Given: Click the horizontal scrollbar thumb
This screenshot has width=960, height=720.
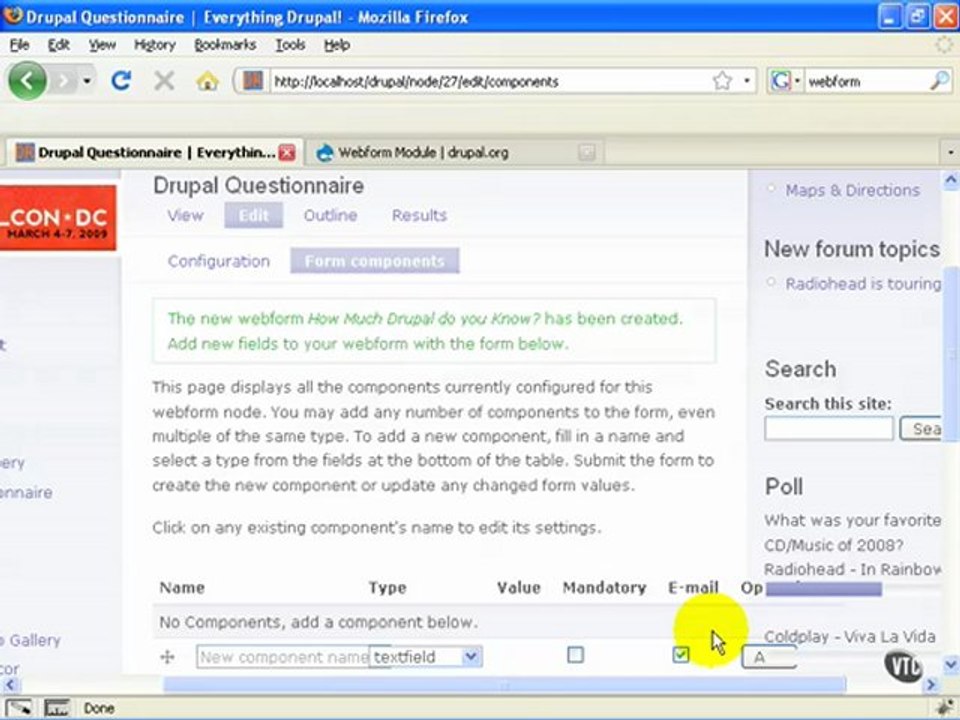Looking at the screenshot, I should coord(505,685).
